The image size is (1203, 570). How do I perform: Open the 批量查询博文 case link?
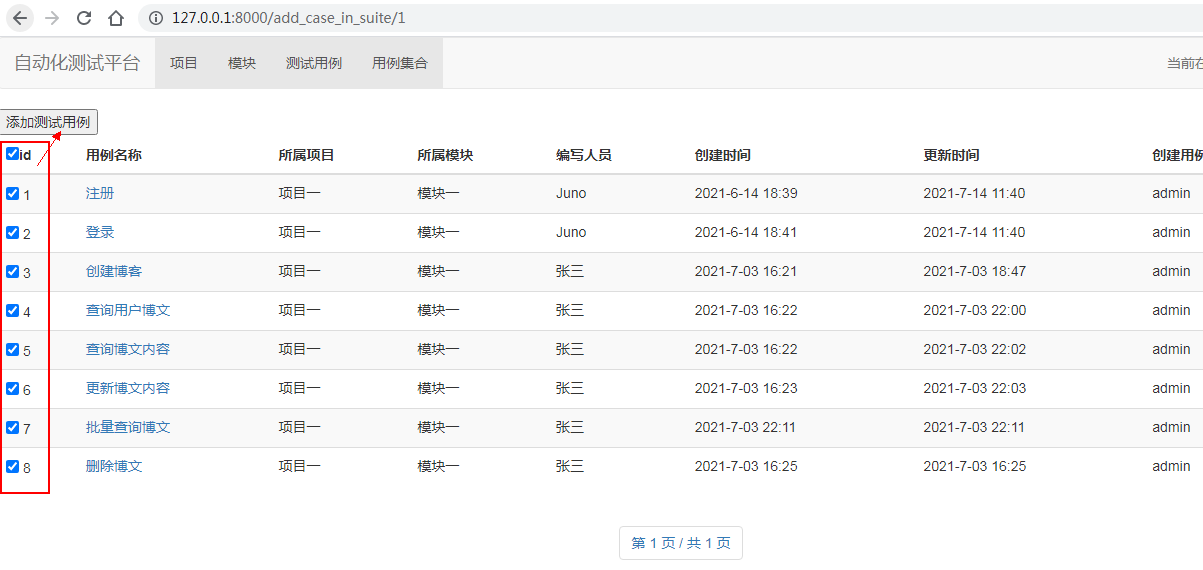(x=128, y=427)
